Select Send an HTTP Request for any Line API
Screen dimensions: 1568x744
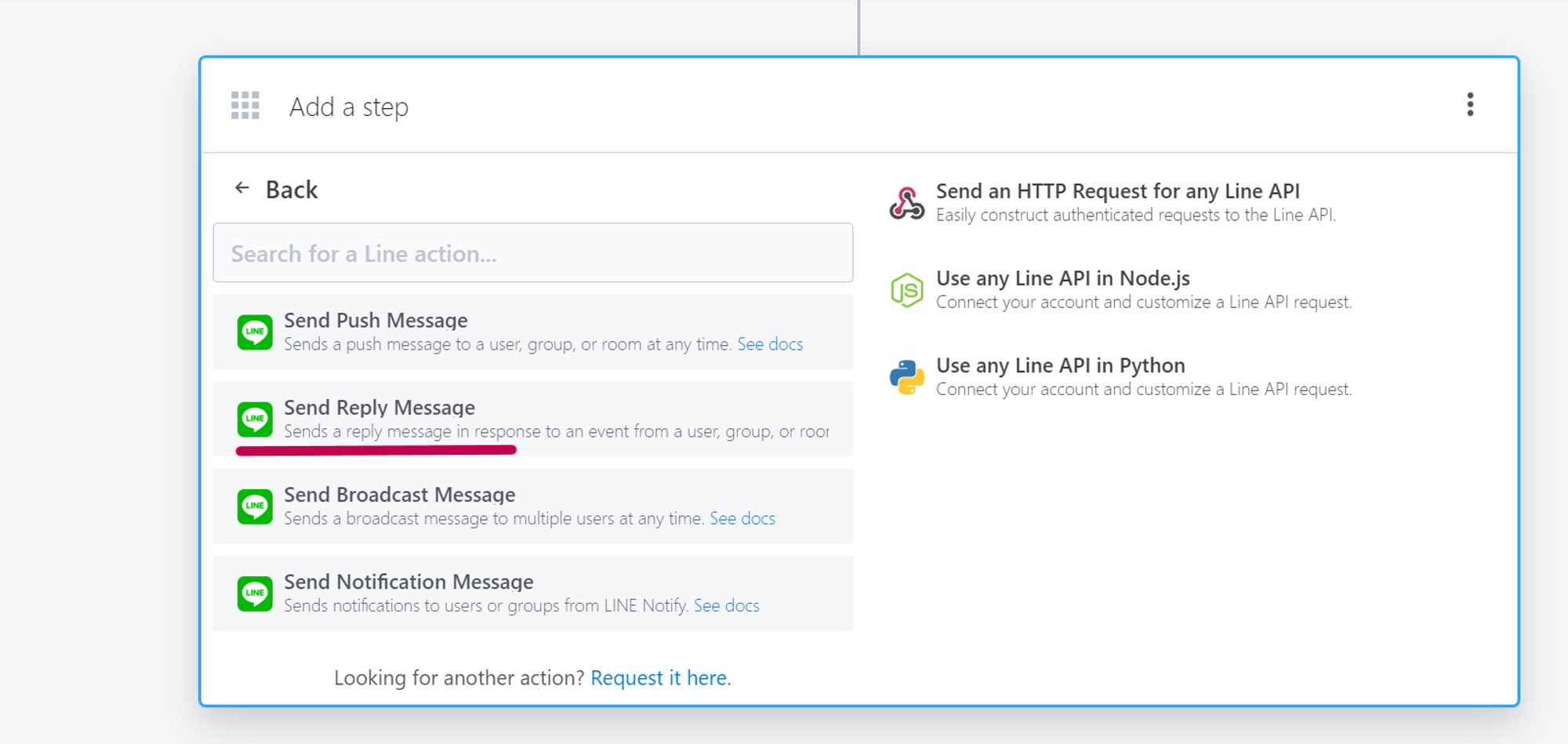tap(1118, 191)
